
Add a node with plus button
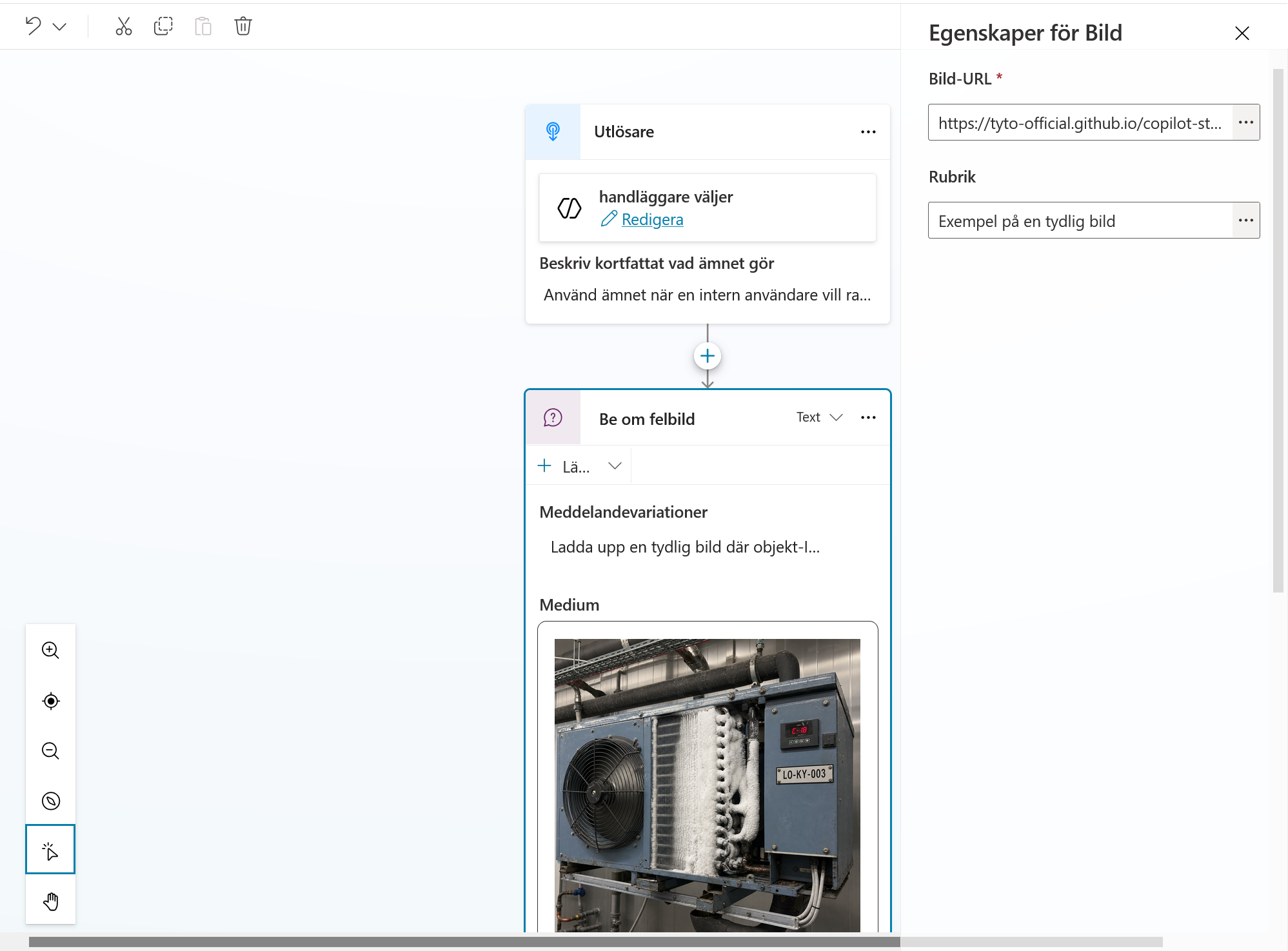pos(708,356)
